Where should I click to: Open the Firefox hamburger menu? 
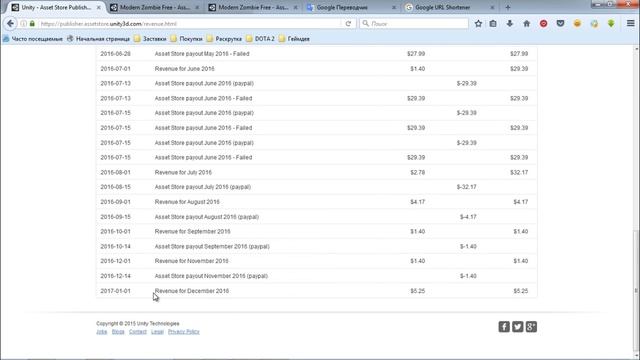click(x=631, y=24)
